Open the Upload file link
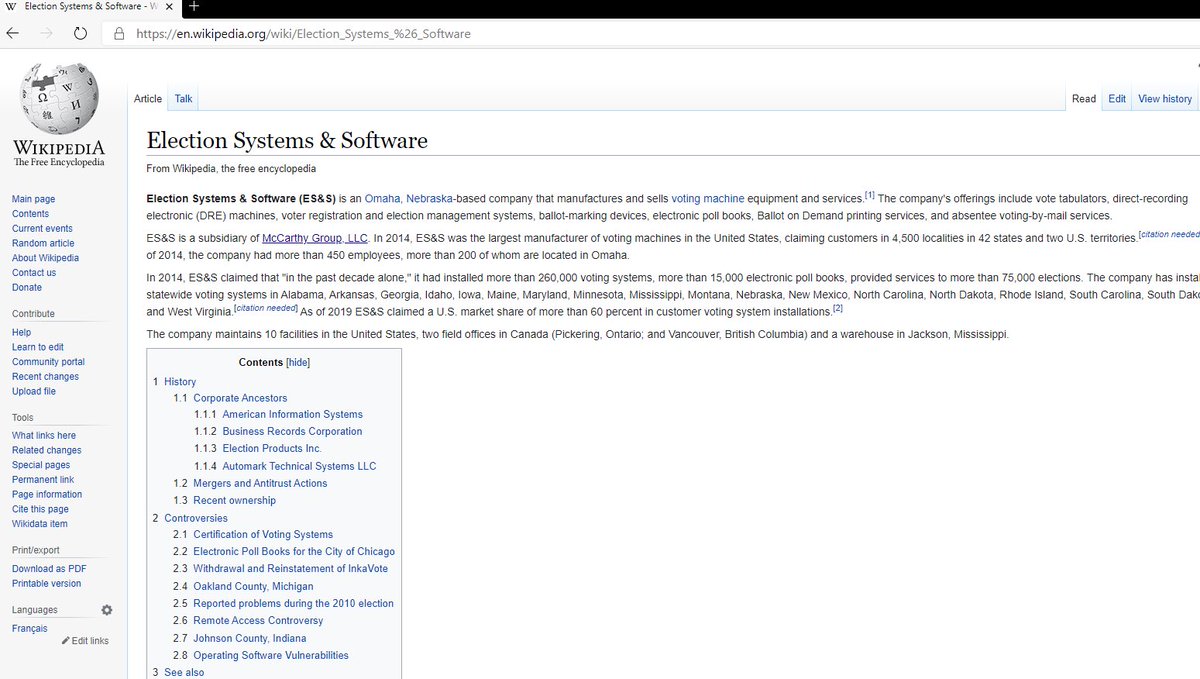Screen dimensions: 1200x679 tap(34, 391)
